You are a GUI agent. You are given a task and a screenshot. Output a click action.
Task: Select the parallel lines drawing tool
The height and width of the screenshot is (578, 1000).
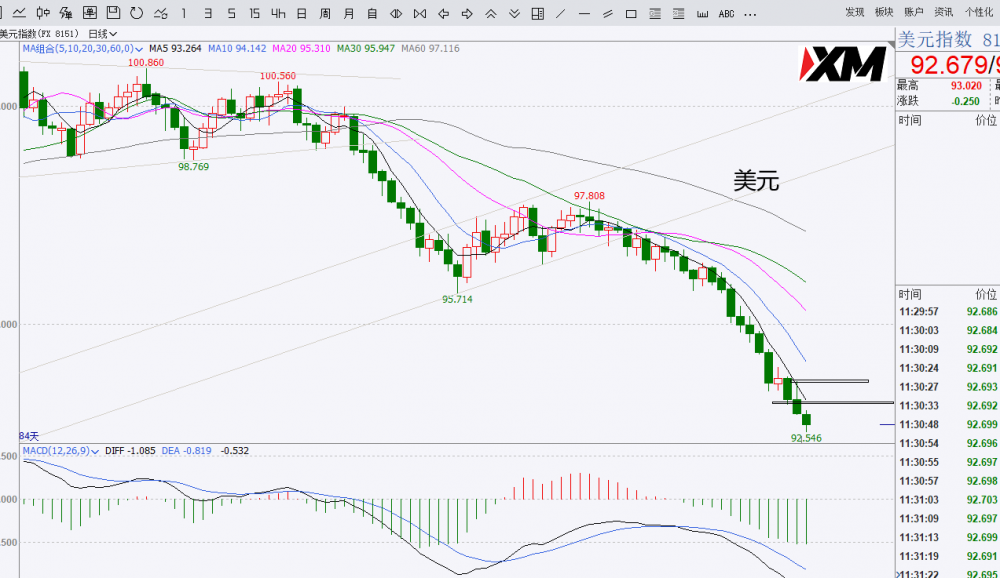608,13
